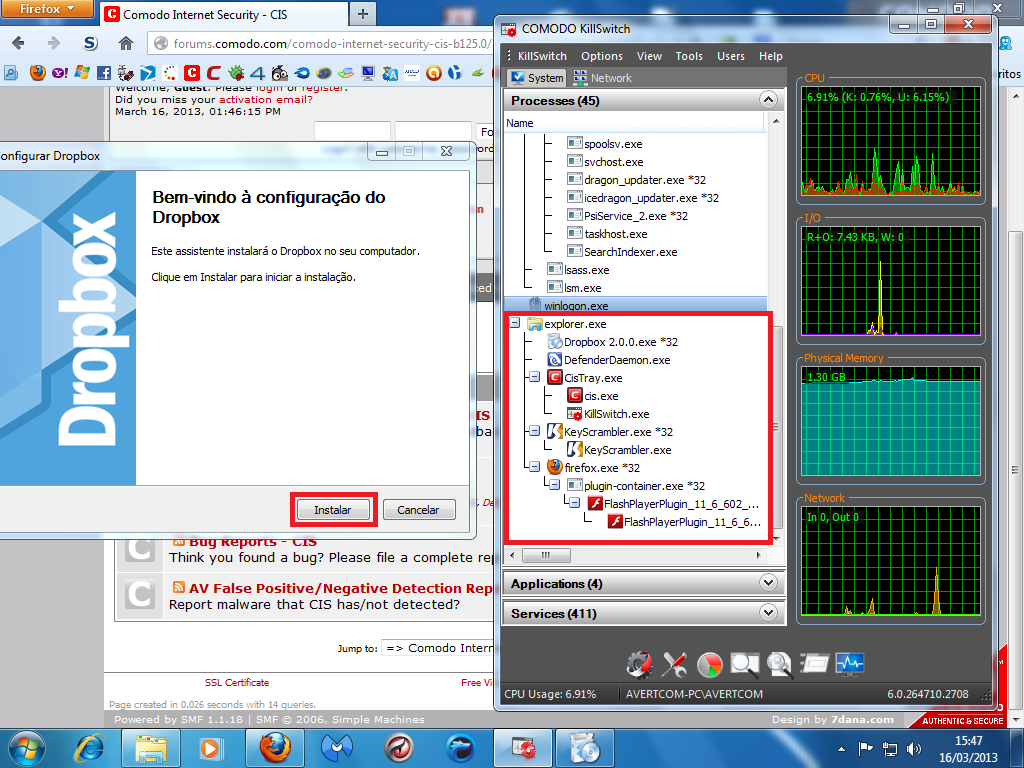Open the red square Comodo bookmark
1024x768 pixels.
191,73
